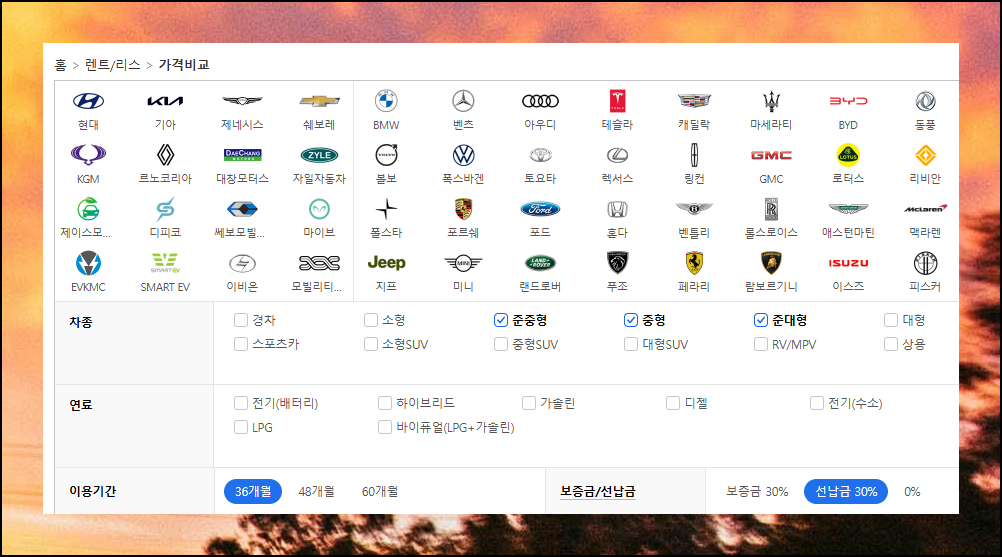Enable 전기(수소) fuel filter
Viewport: 1002px width, 557px height.
click(817, 403)
